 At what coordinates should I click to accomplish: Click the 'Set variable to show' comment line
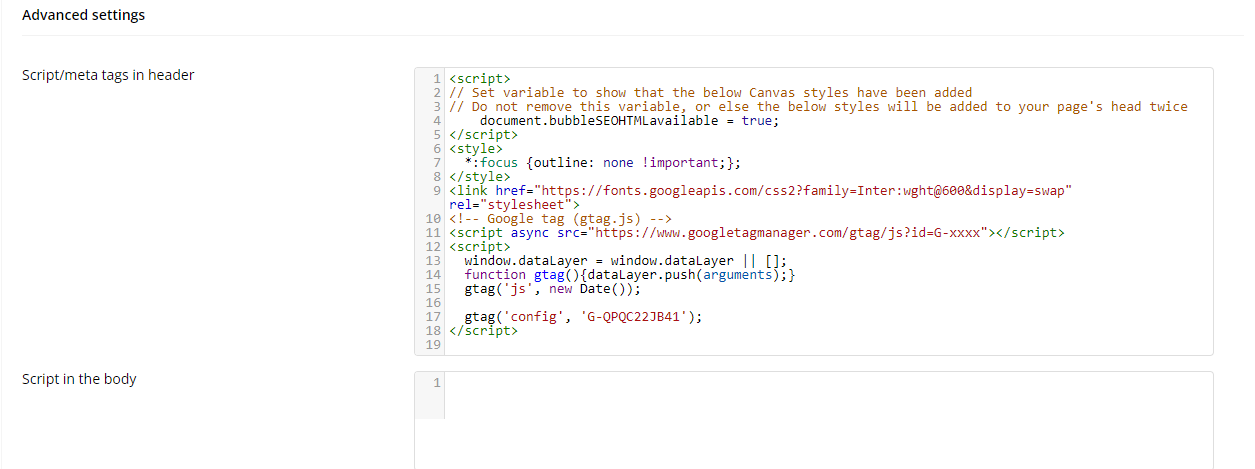pyautogui.click(x=711, y=92)
